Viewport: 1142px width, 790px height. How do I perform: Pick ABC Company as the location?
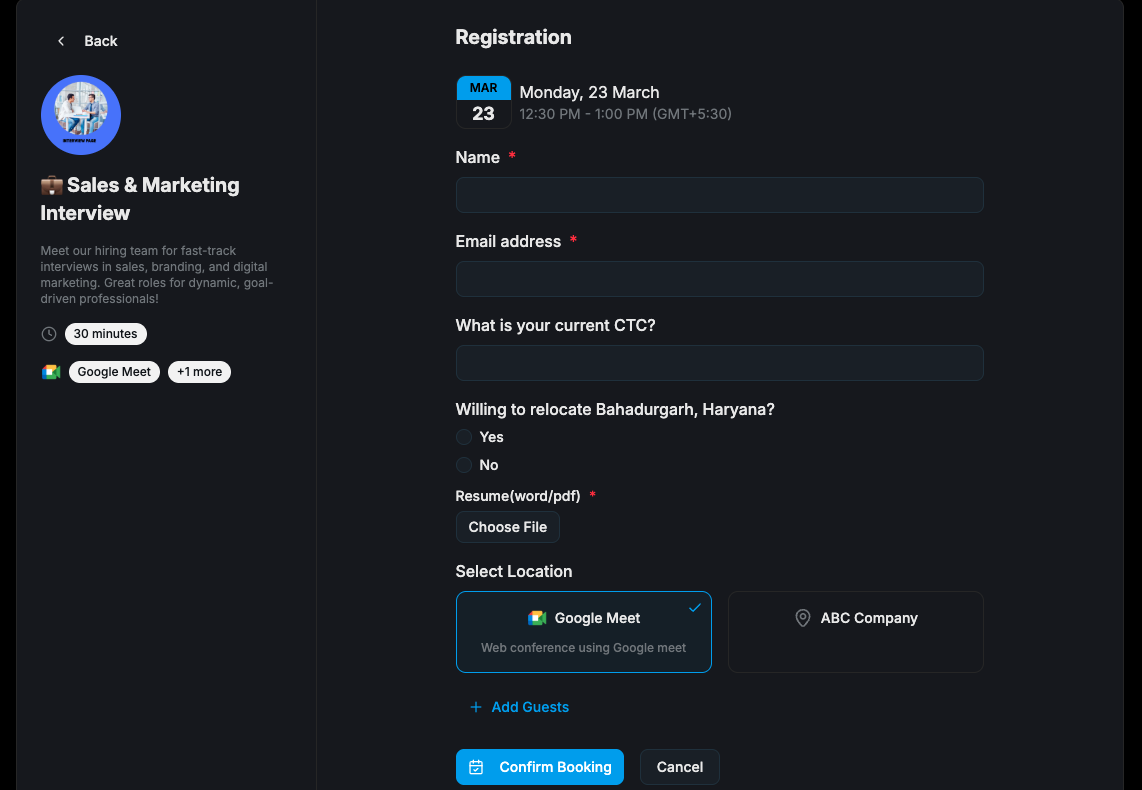click(856, 632)
